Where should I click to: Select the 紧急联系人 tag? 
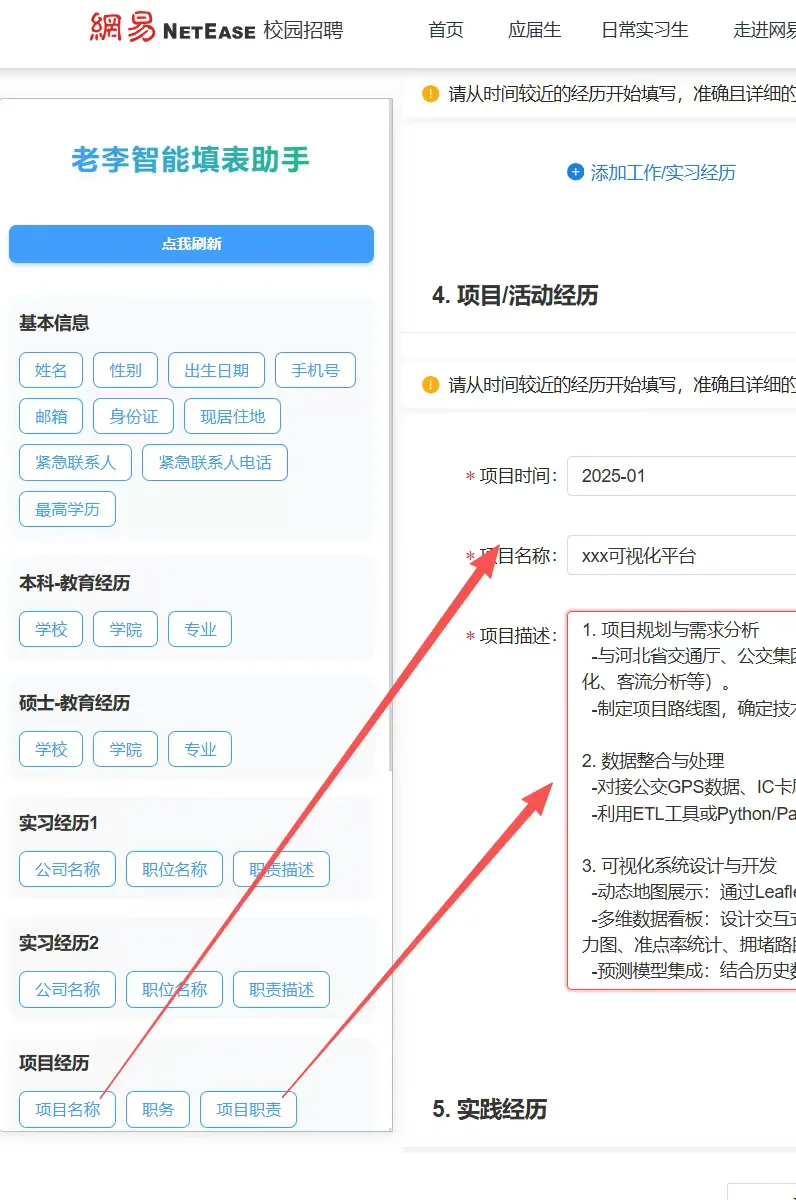tap(75, 462)
